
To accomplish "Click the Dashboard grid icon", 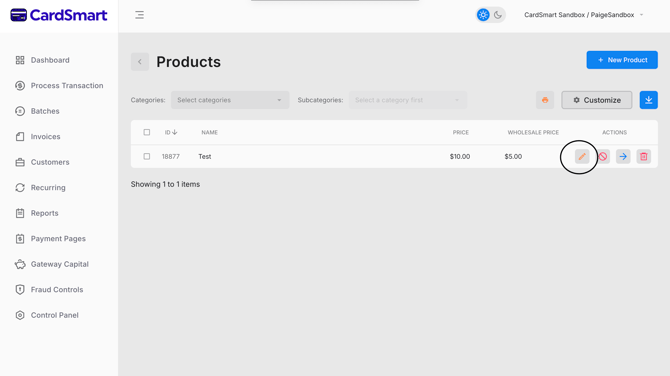I will (x=20, y=60).
